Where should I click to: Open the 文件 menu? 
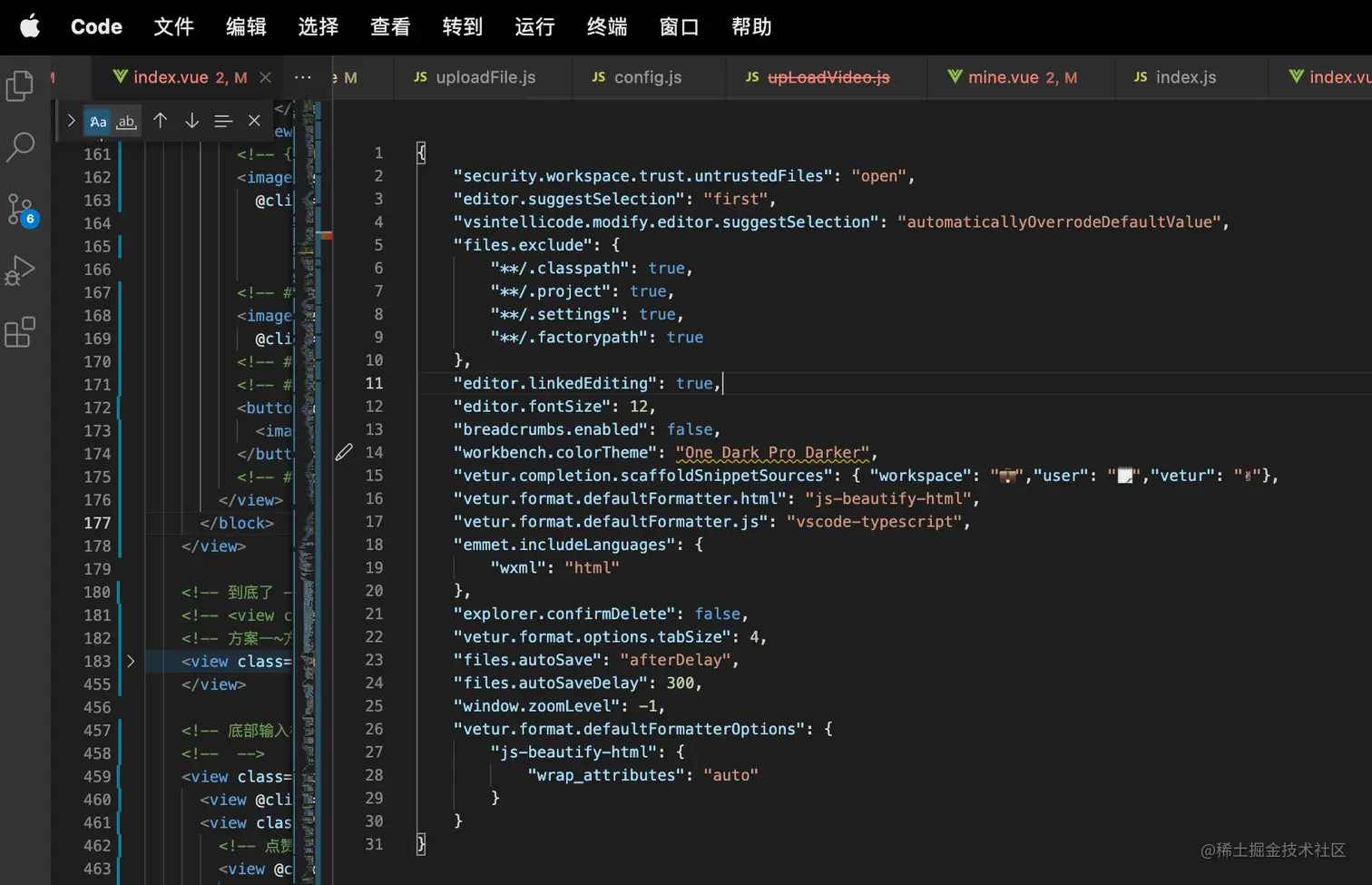pyautogui.click(x=174, y=26)
